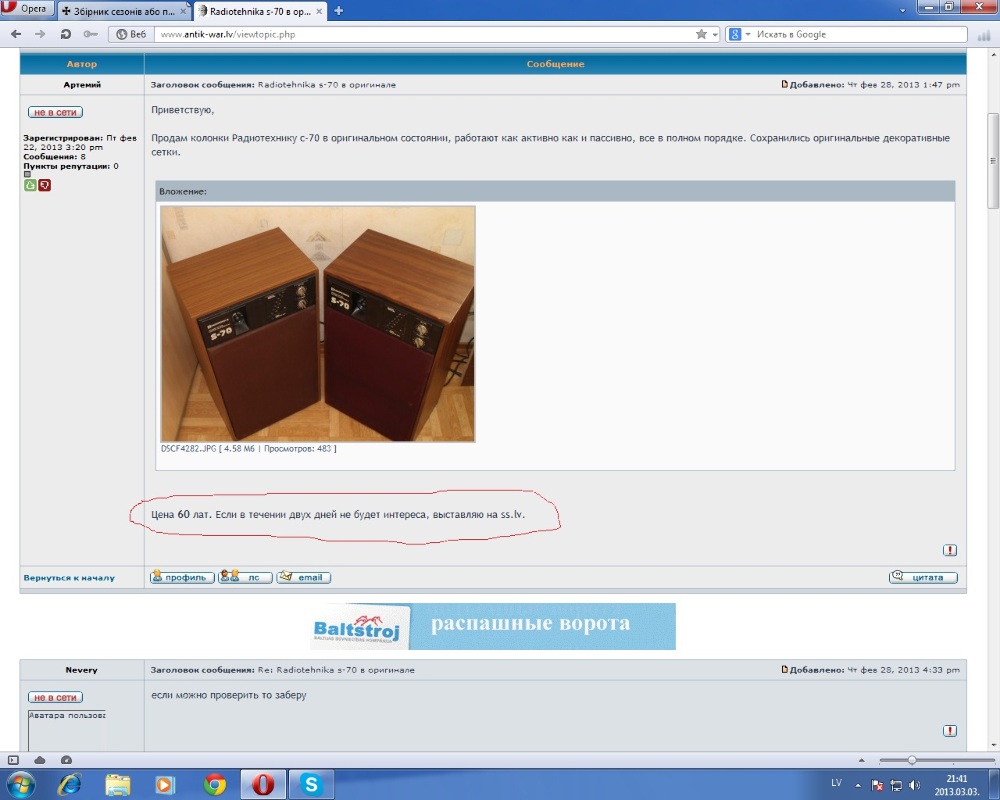
Task: Open Windows Media Player from taskbar
Action: pyautogui.click(x=165, y=784)
